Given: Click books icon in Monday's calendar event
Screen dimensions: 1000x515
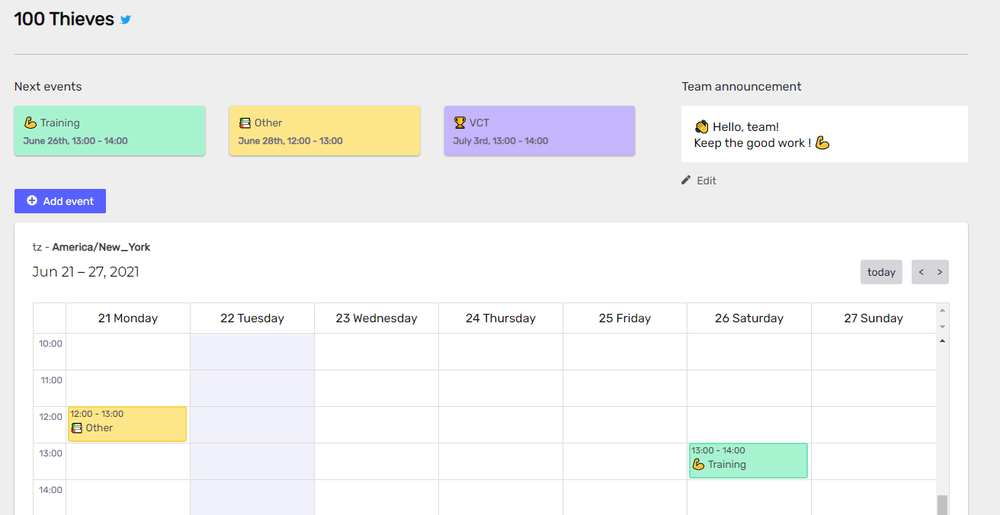Looking at the screenshot, I should click(77, 428).
